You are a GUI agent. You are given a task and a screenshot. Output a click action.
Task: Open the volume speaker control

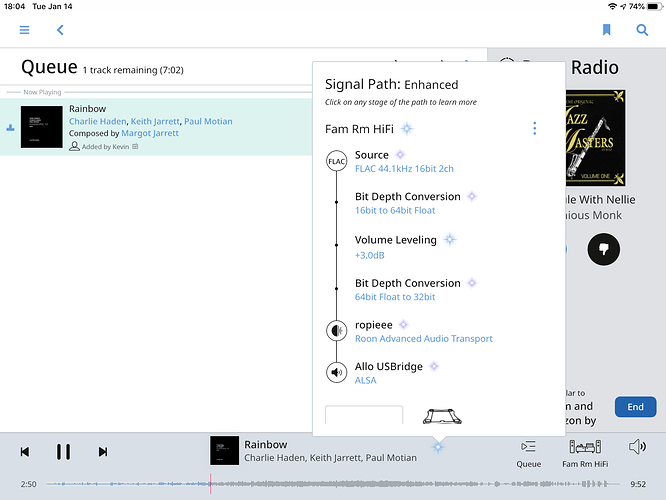[x=637, y=446]
